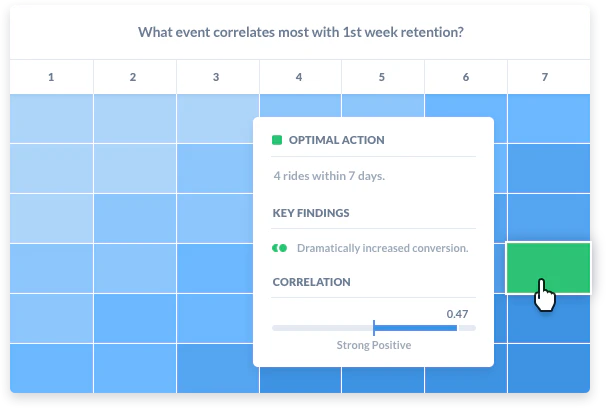Click 'Dramatically increased conversion' finding
The width and height of the screenshot is (606, 408).
point(383,248)
